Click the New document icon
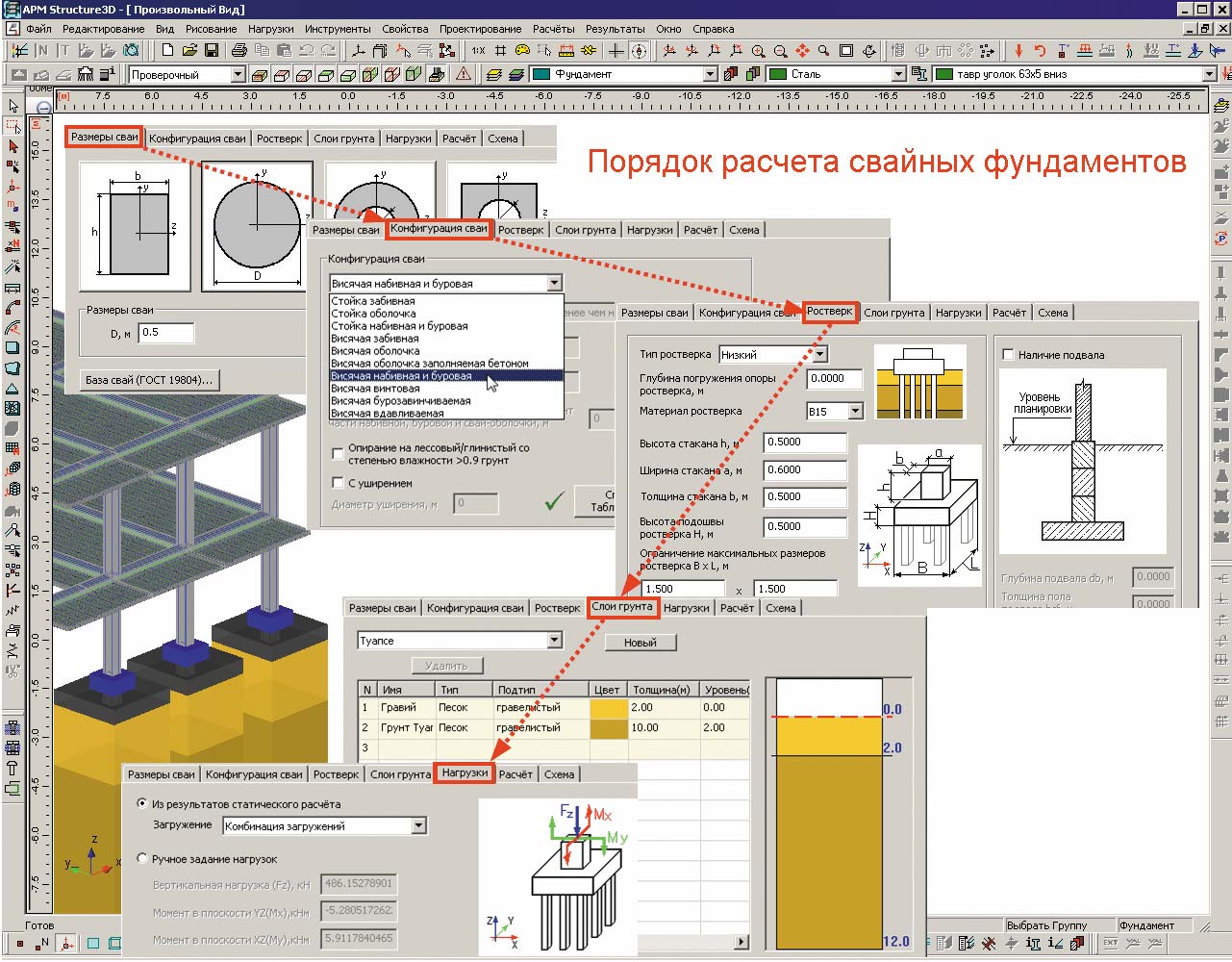This screenshot has height=962, width=1232. [168, 50]
